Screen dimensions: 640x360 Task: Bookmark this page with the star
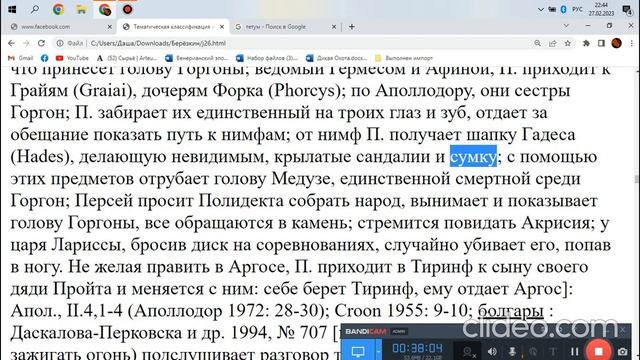click(x=567, y=43)
